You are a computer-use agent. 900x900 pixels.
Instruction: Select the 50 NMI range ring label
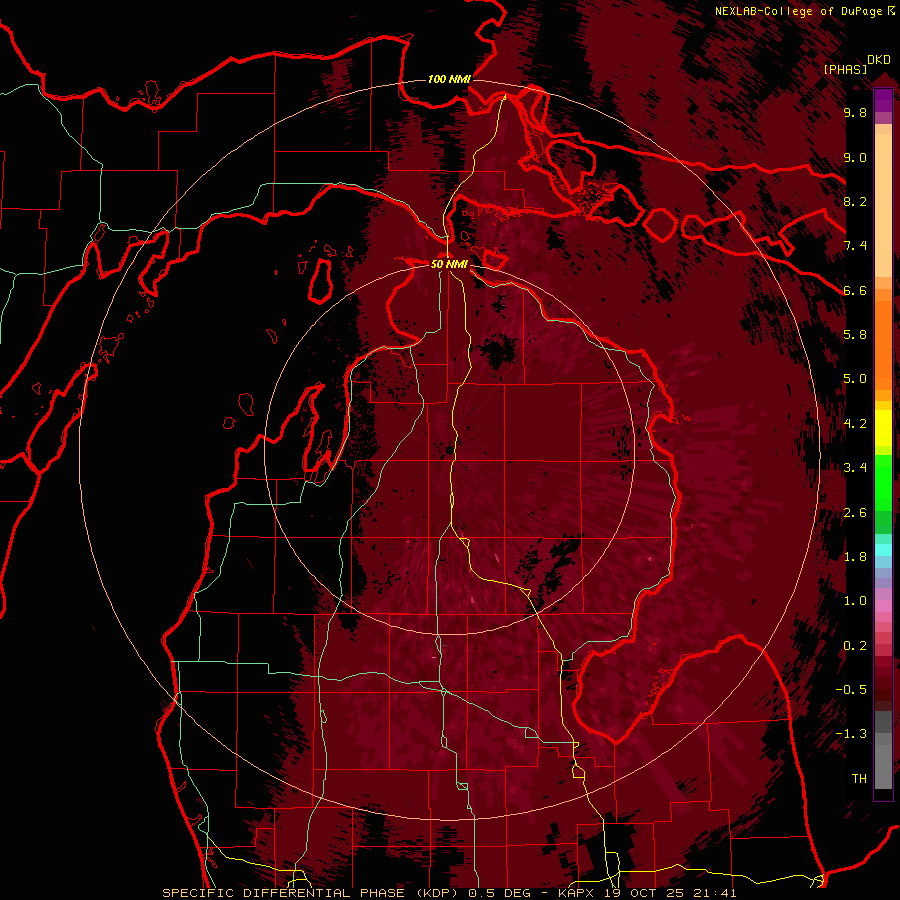point(449,264)
